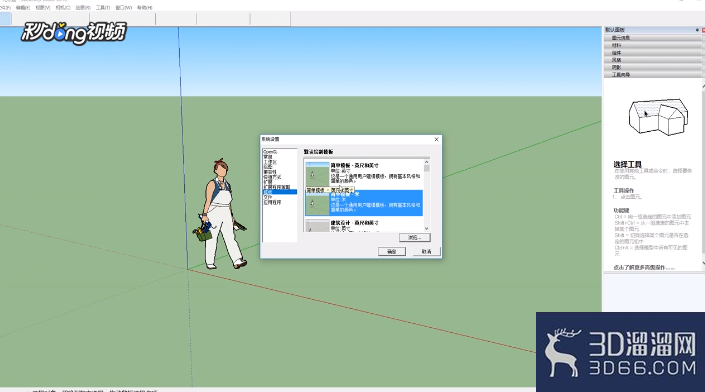Select 绘图 in the preferences category list

pos(268,167)
